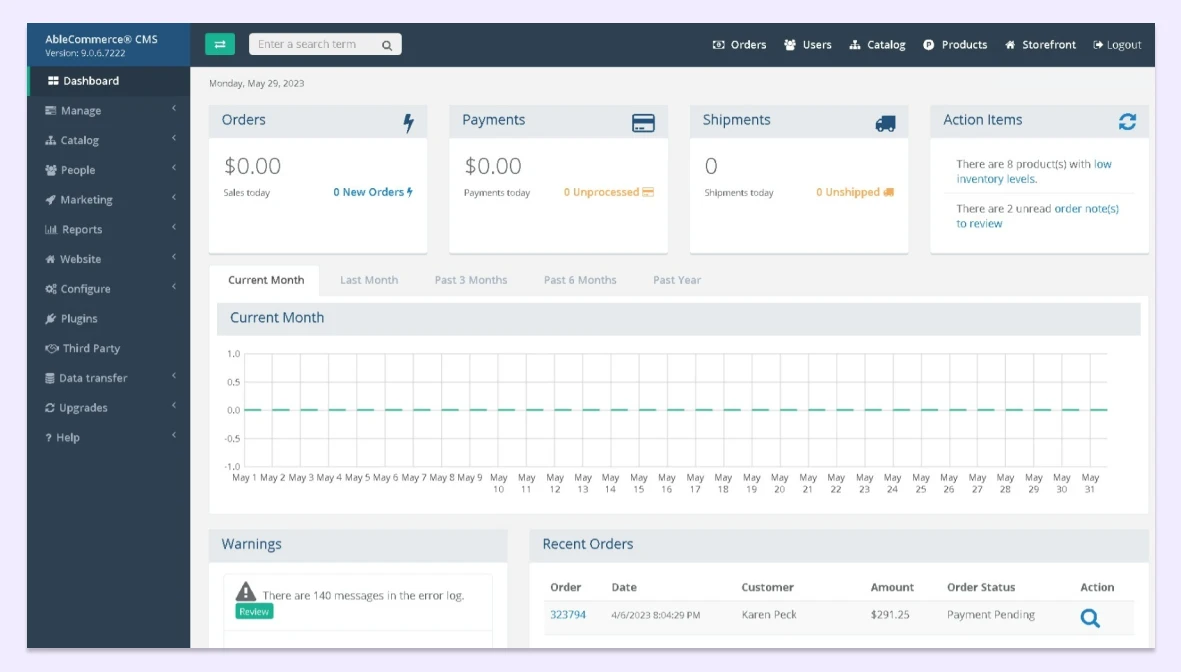This screenshot has width=1181, height=672.
Task: Switch to the Past 6 Months tab
Action: tap(580, 280)
